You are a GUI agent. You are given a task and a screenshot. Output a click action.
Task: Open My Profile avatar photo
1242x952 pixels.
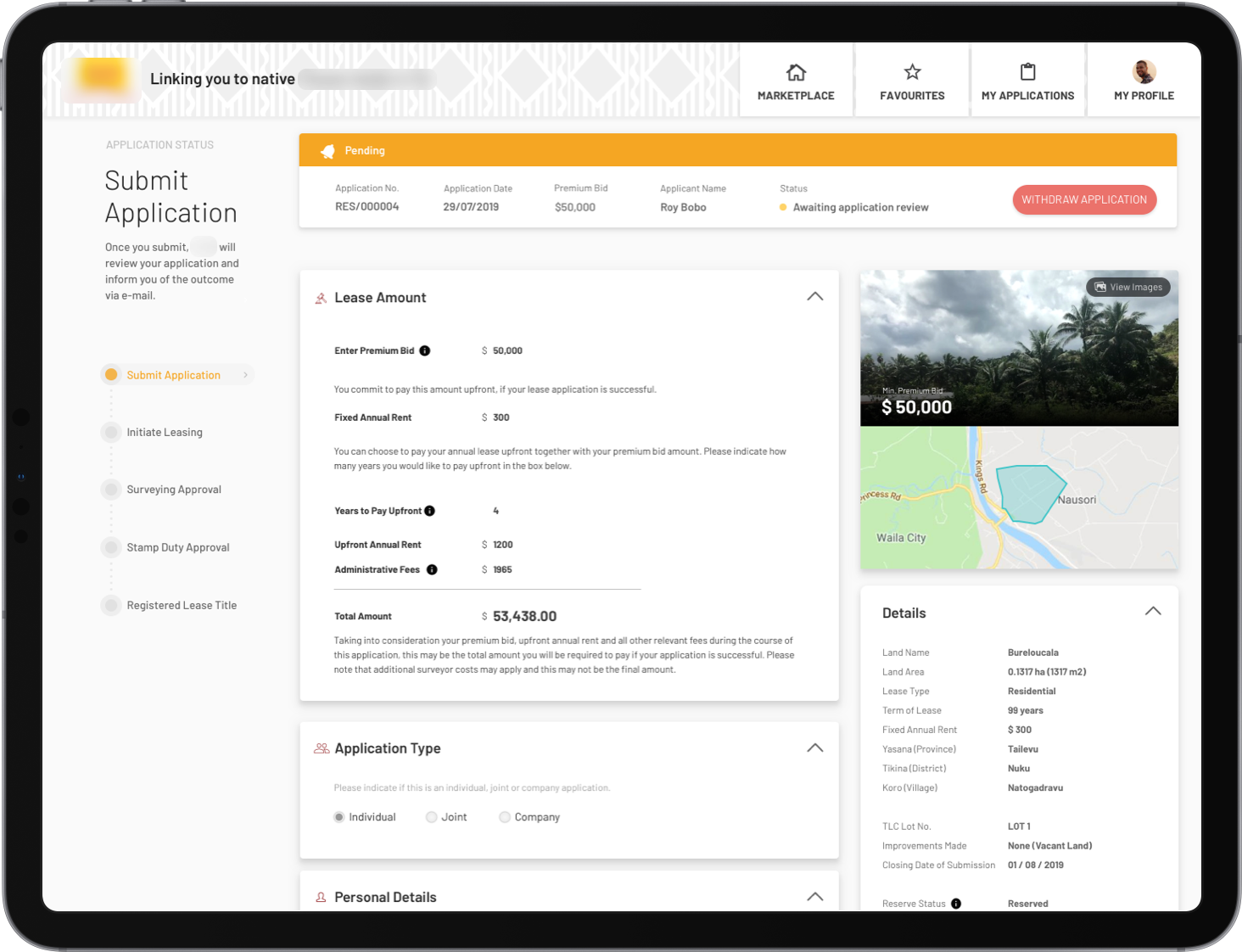(1144, 72)
